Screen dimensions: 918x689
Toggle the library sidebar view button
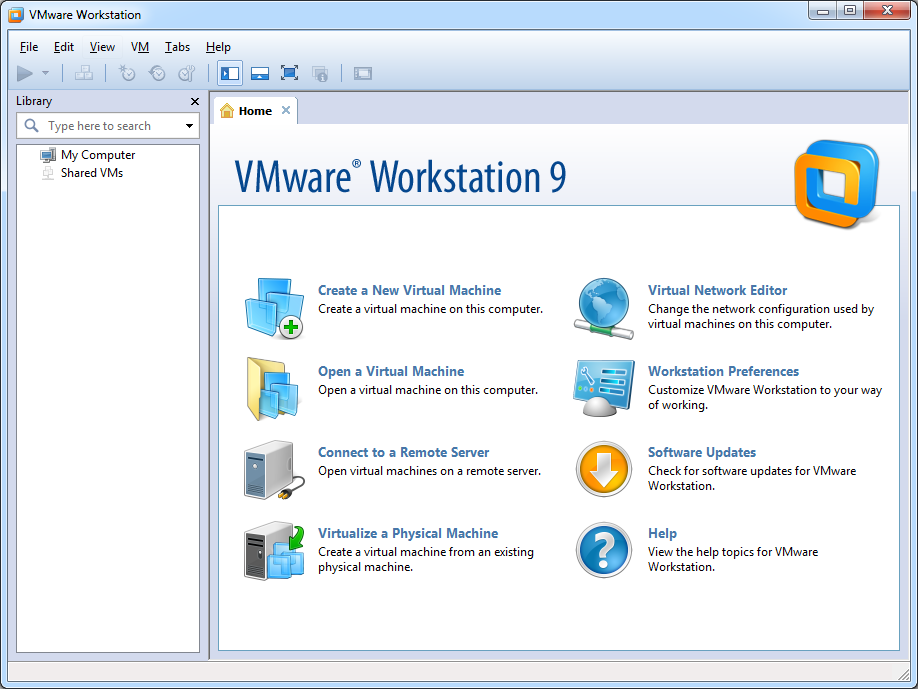point(230,73)
